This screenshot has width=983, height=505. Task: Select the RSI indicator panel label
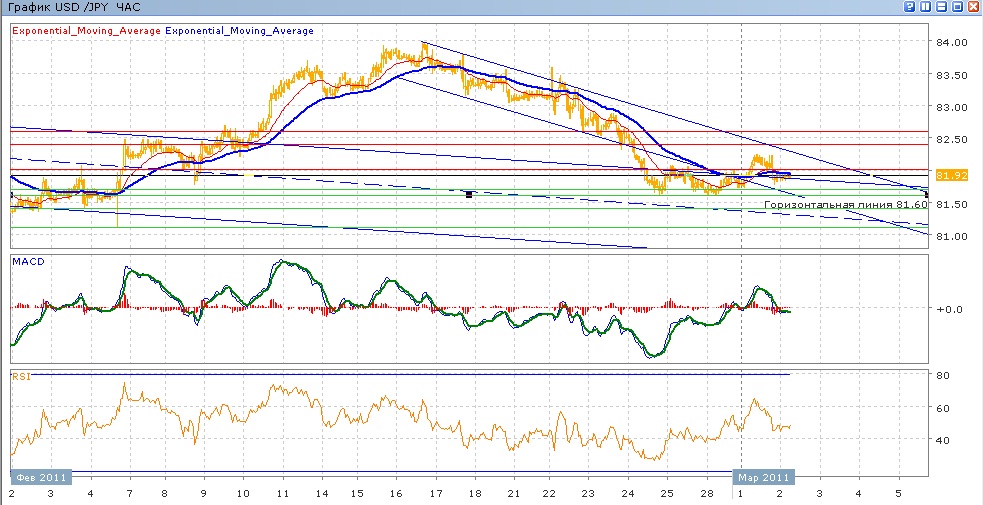[x=20, y=376]
